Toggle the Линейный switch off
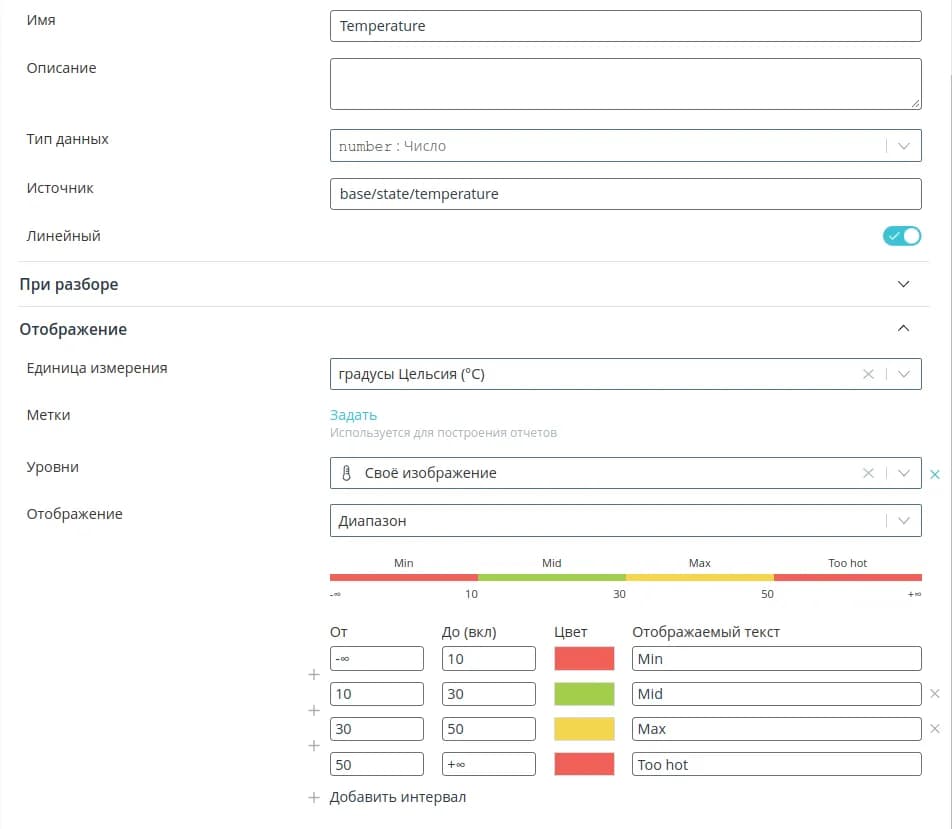 [x=901, y=236]
